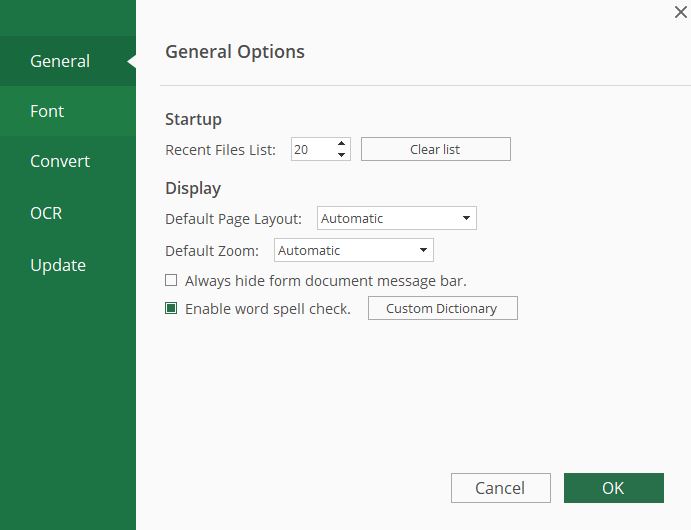Select the Update tab in sidebar
Viewport: 691px width, 530px height.
(x=68, y=265)
